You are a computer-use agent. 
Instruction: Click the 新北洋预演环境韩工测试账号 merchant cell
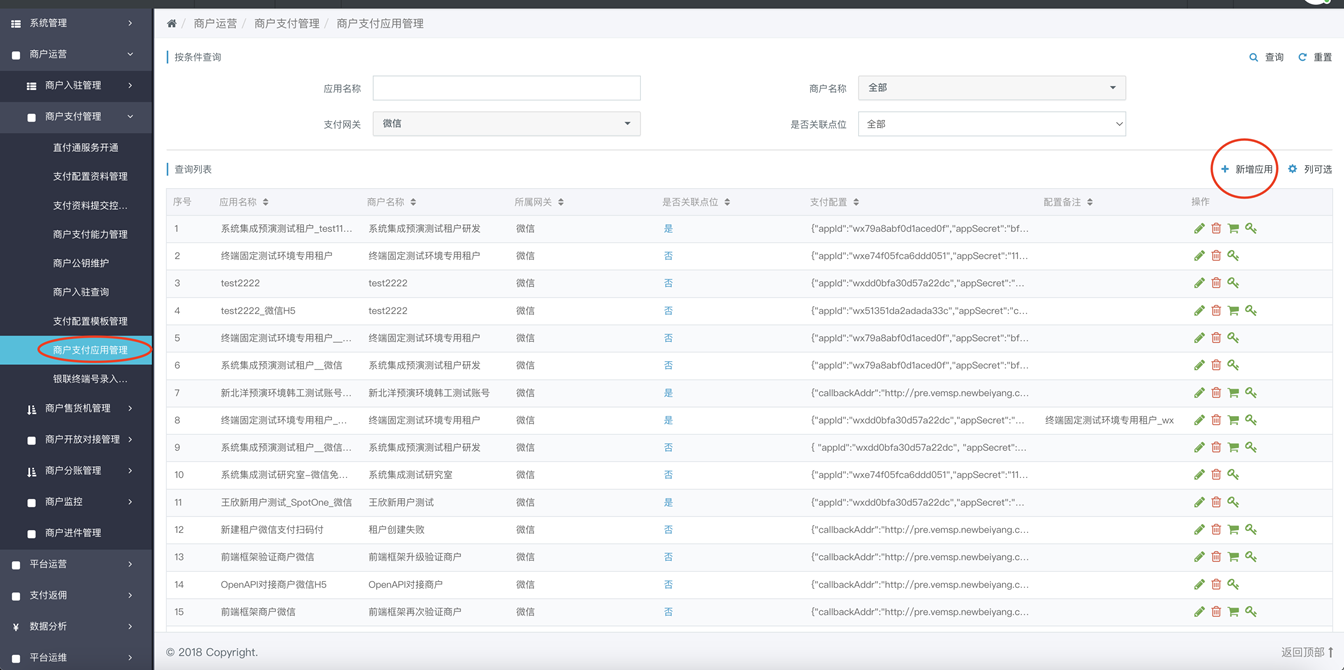click(429, 393)
